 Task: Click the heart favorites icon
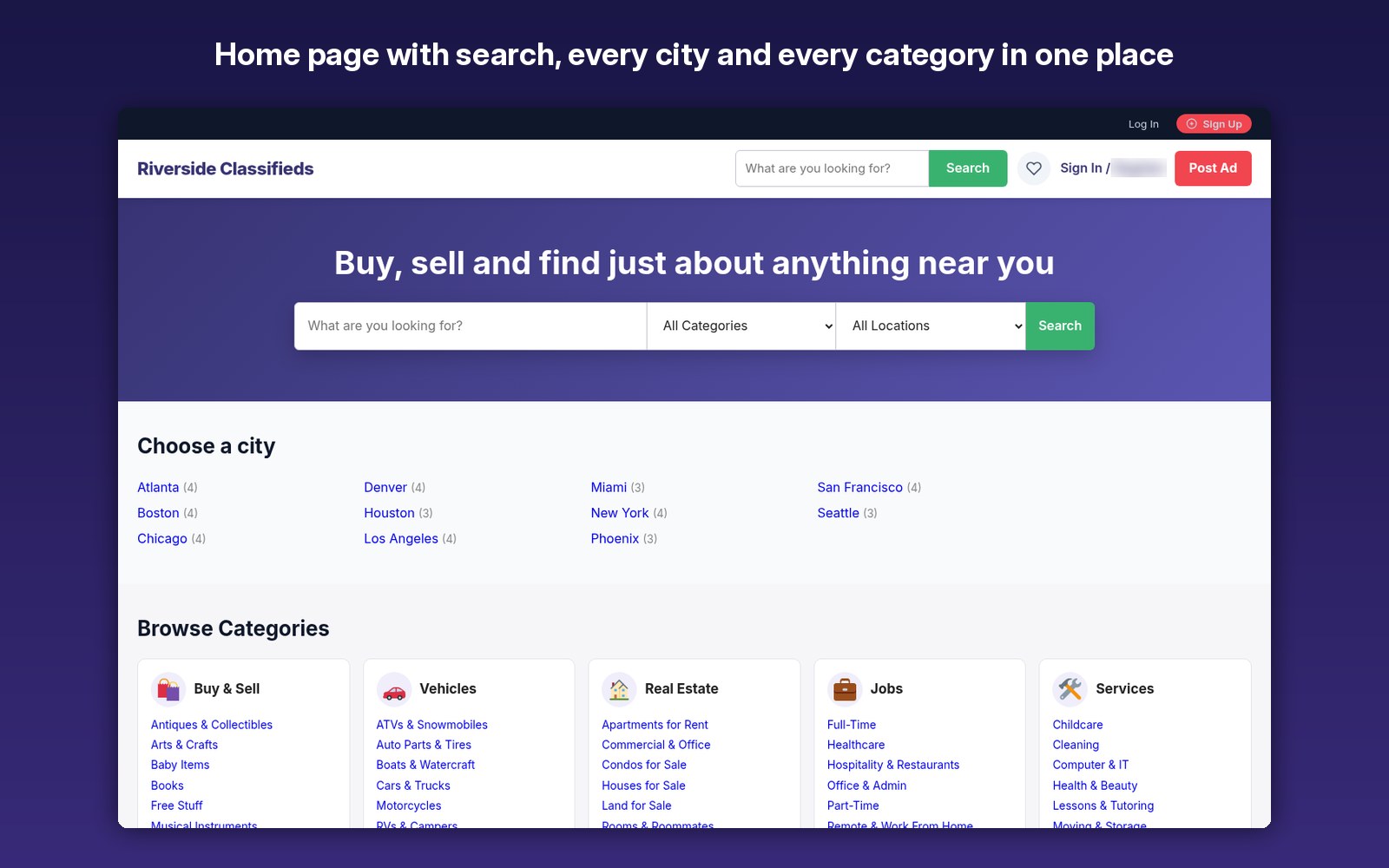click(x=1033, y=168)
